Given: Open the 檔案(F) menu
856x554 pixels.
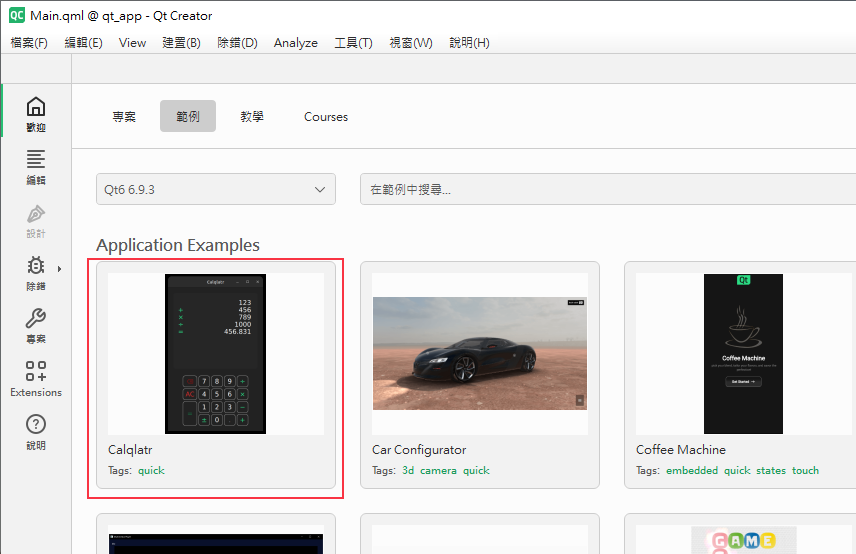Looking at the screenshot, I should (29, 43).
